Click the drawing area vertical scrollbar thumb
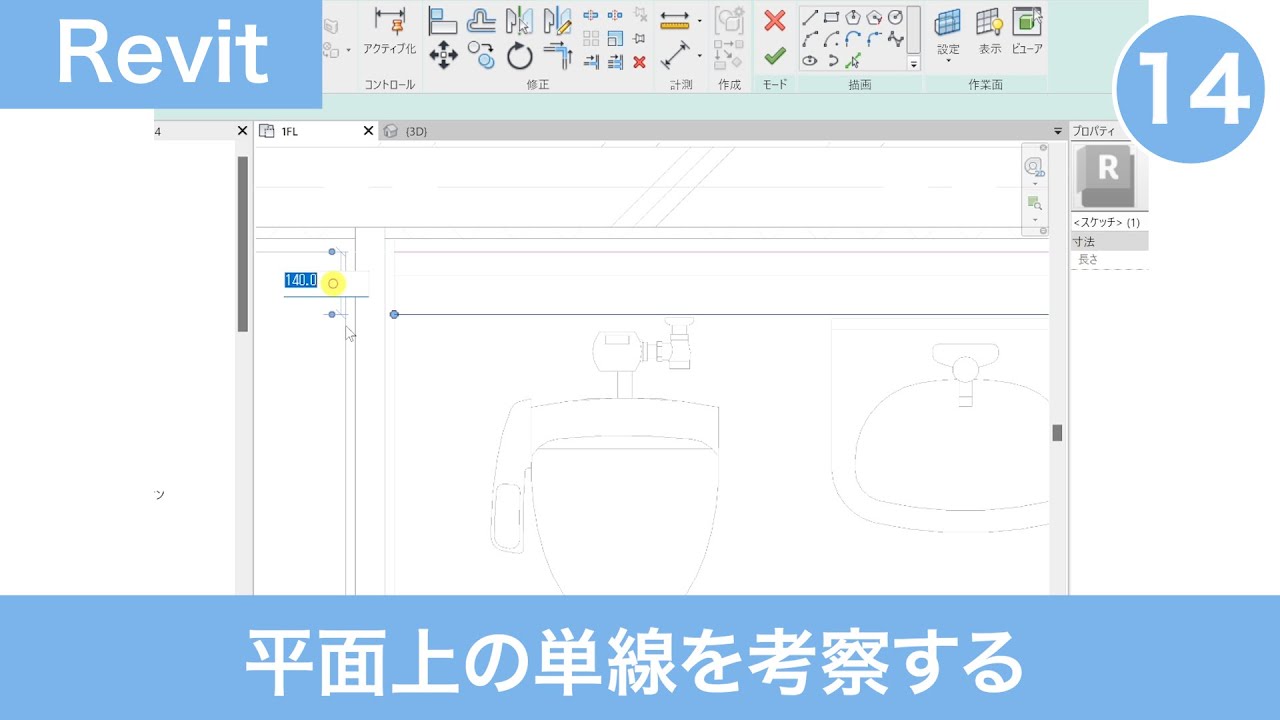Screen dimensions: 1280x720 [1057, 433]
